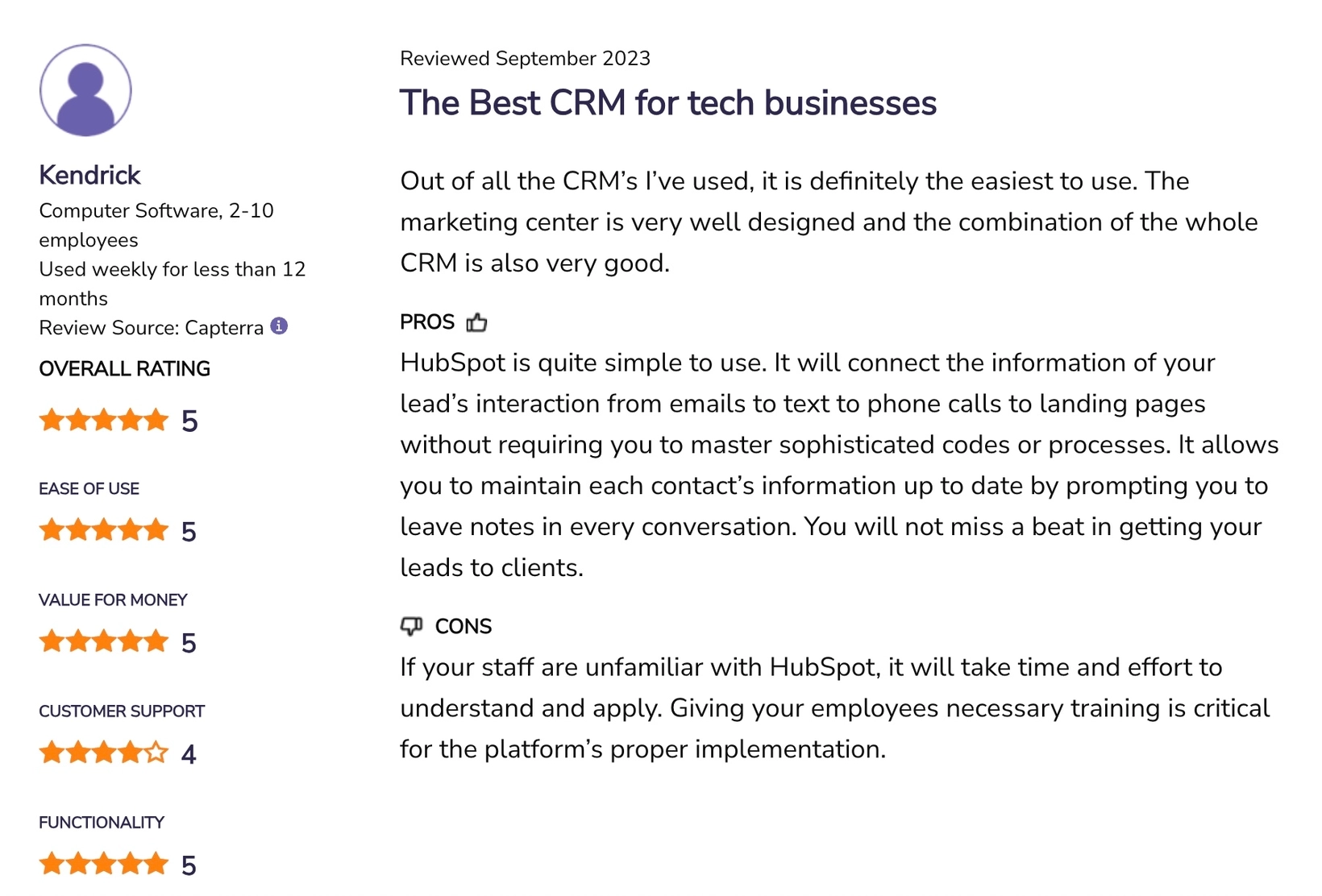
Task: Click the reviewer name Kendrick
Action: 89,175
